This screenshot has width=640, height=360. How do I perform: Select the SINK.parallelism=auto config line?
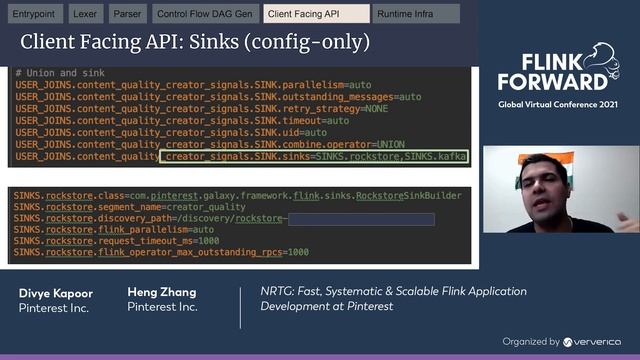click(x=193, y=85)
